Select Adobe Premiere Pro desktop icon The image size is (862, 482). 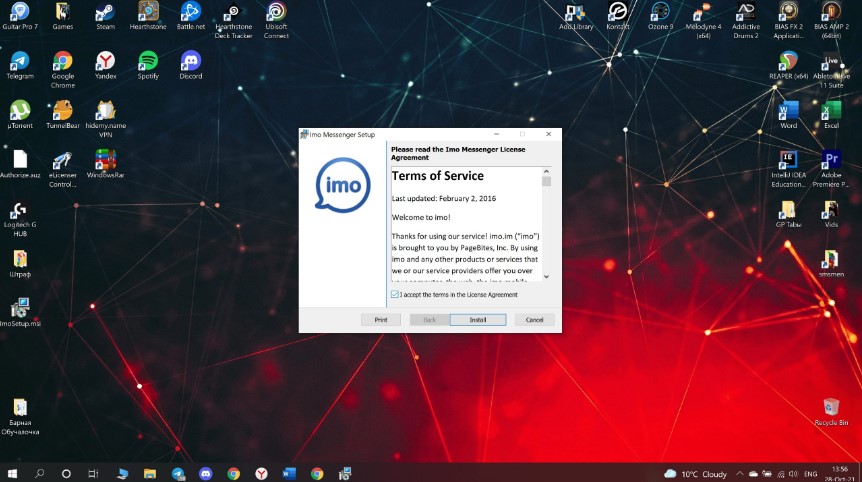click(x=831, y=169)
